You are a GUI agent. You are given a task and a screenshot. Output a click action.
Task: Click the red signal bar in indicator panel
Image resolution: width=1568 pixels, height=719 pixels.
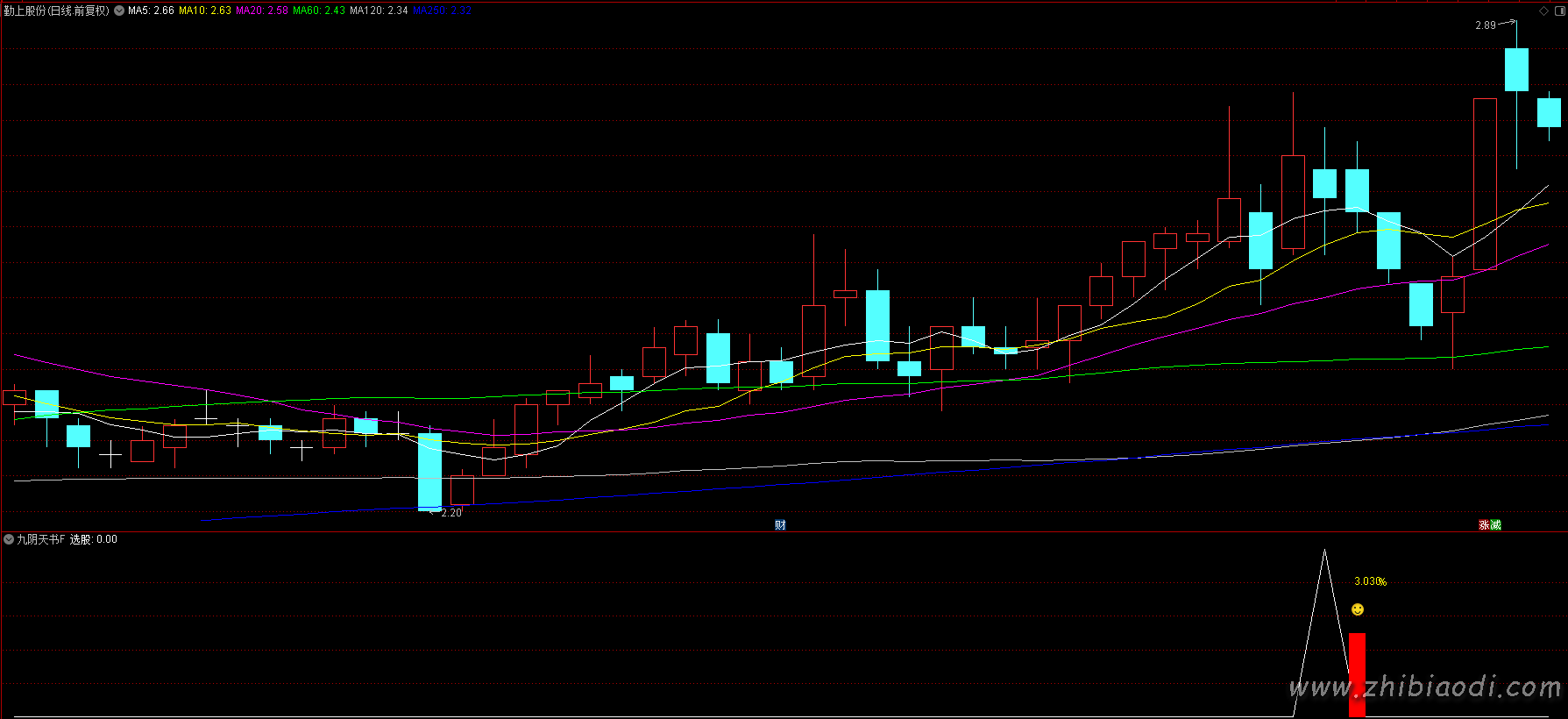1357,673
